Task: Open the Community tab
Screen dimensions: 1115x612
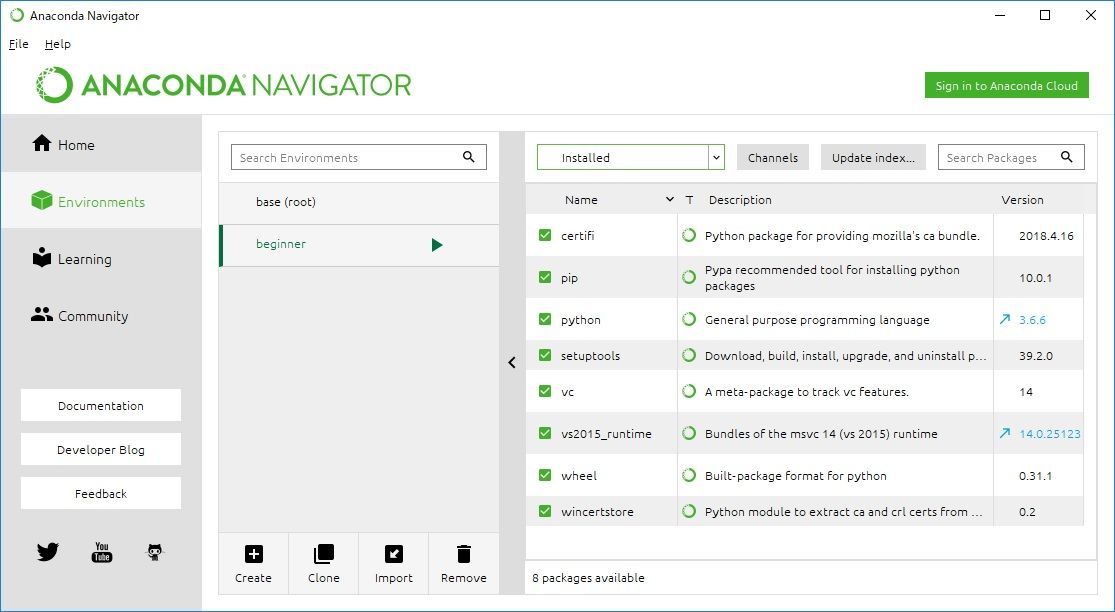Action: coord(101,316)
